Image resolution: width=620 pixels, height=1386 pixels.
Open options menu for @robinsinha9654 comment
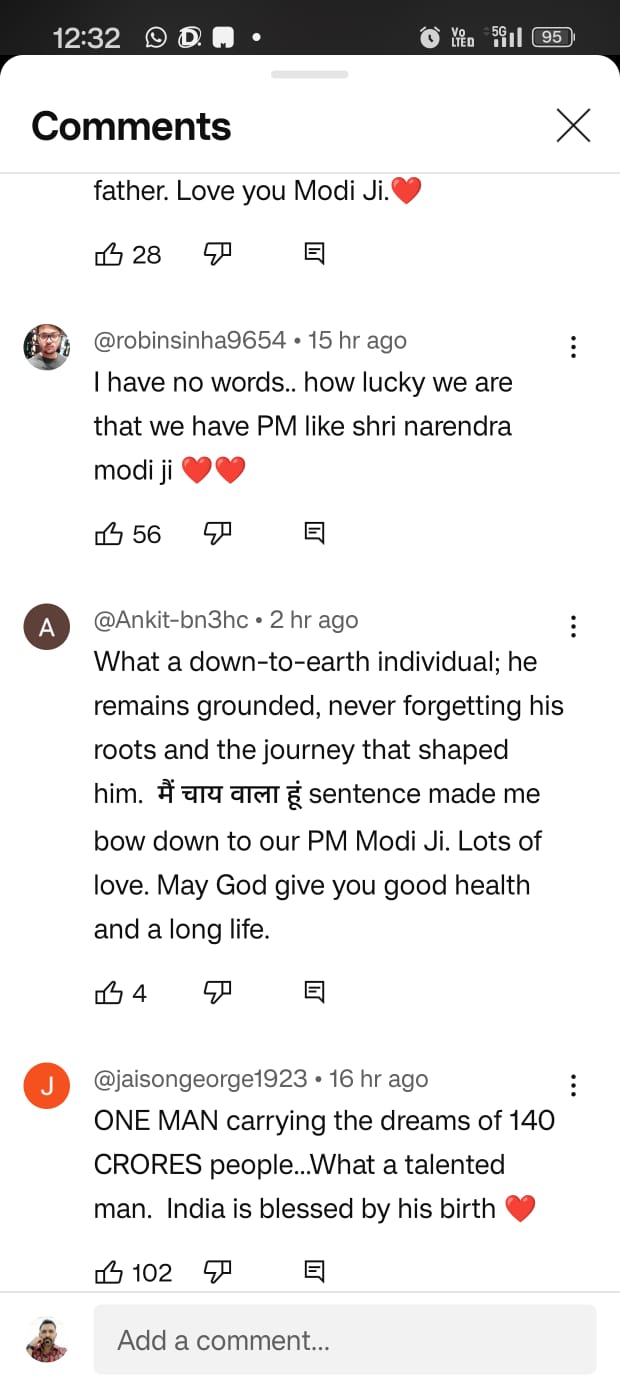[573, 347]
